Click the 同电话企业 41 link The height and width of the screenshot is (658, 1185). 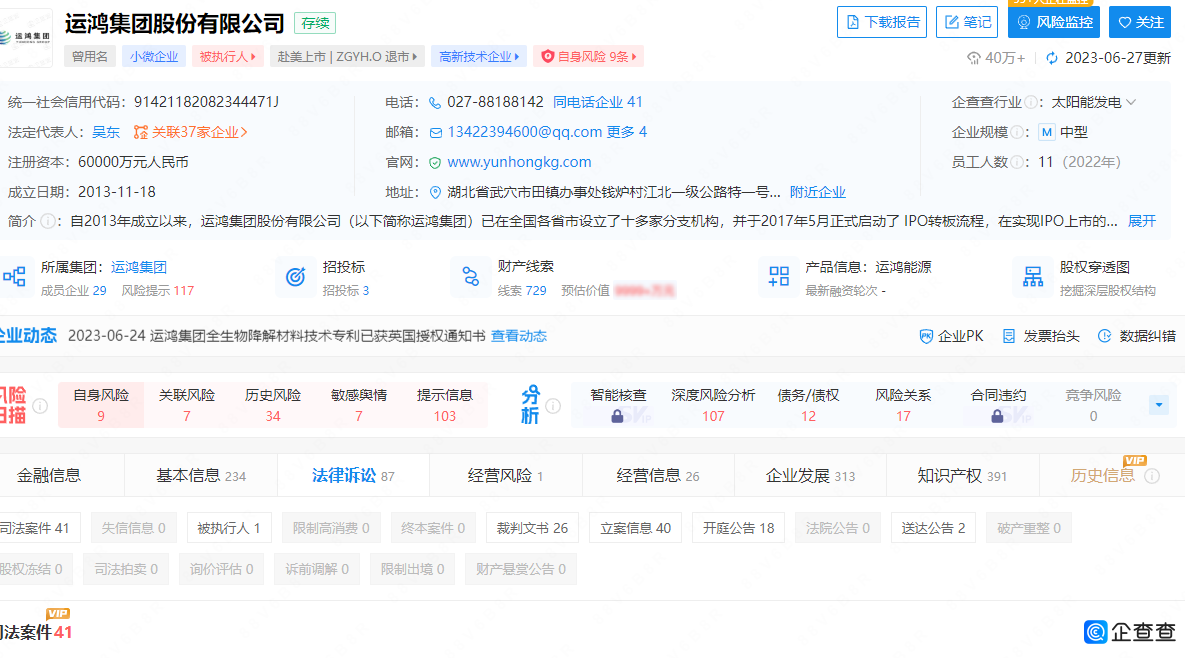tap(598, 103)
